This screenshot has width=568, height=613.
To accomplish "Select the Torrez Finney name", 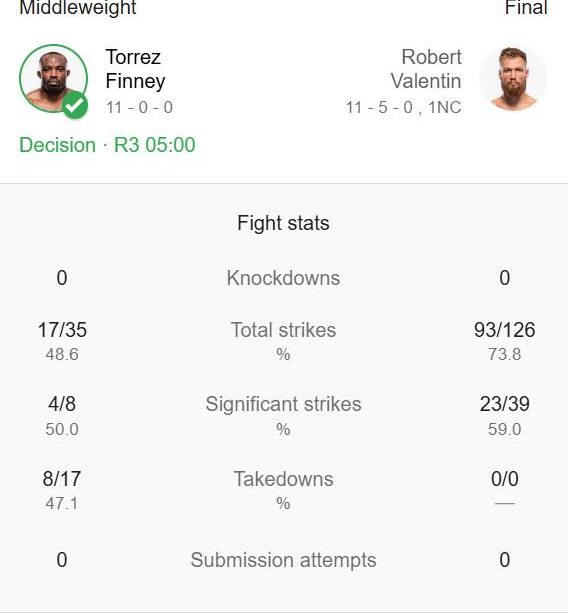I will 135,69.
